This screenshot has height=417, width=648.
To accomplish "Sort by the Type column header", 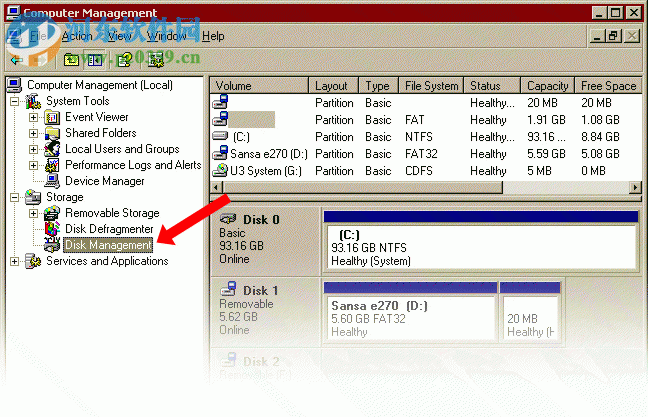I will 379,86.
